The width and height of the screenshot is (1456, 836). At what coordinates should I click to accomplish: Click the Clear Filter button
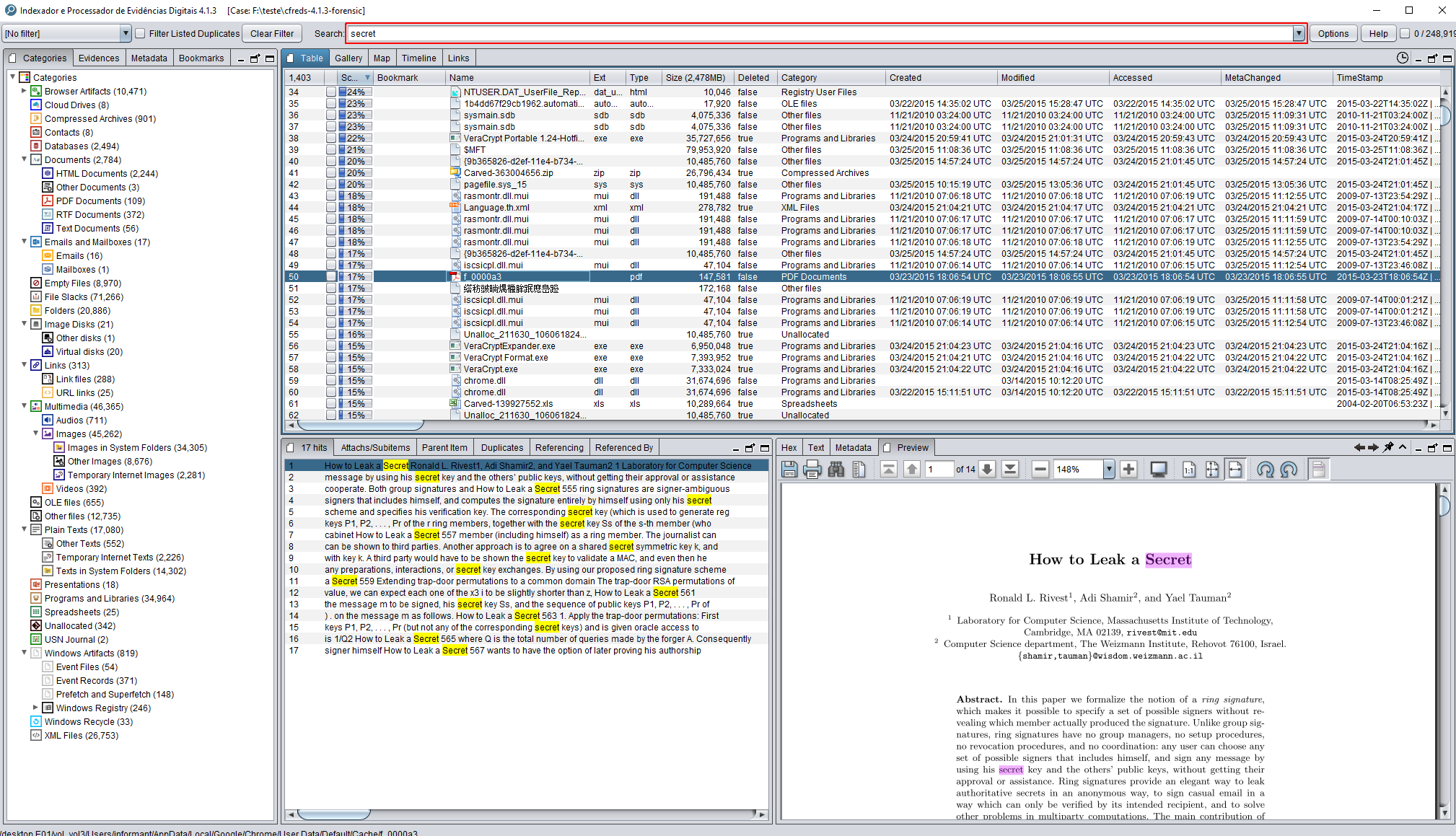pyautogui.click(x=271, y=33)
